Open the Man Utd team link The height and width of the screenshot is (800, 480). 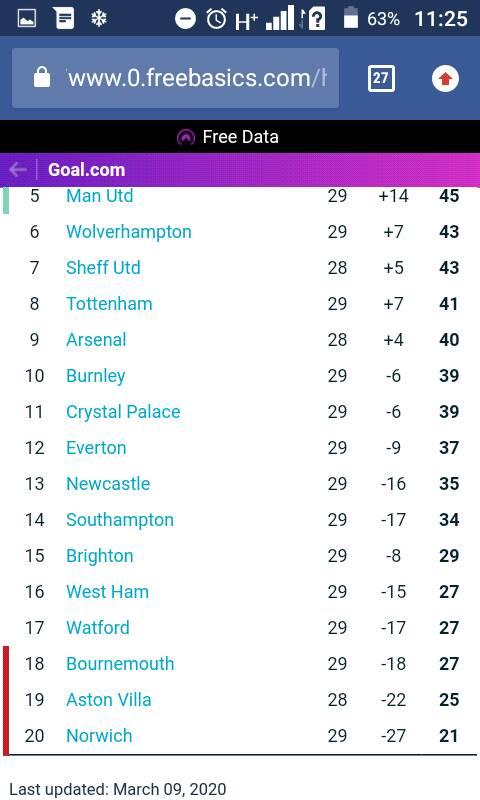point(99,195)
